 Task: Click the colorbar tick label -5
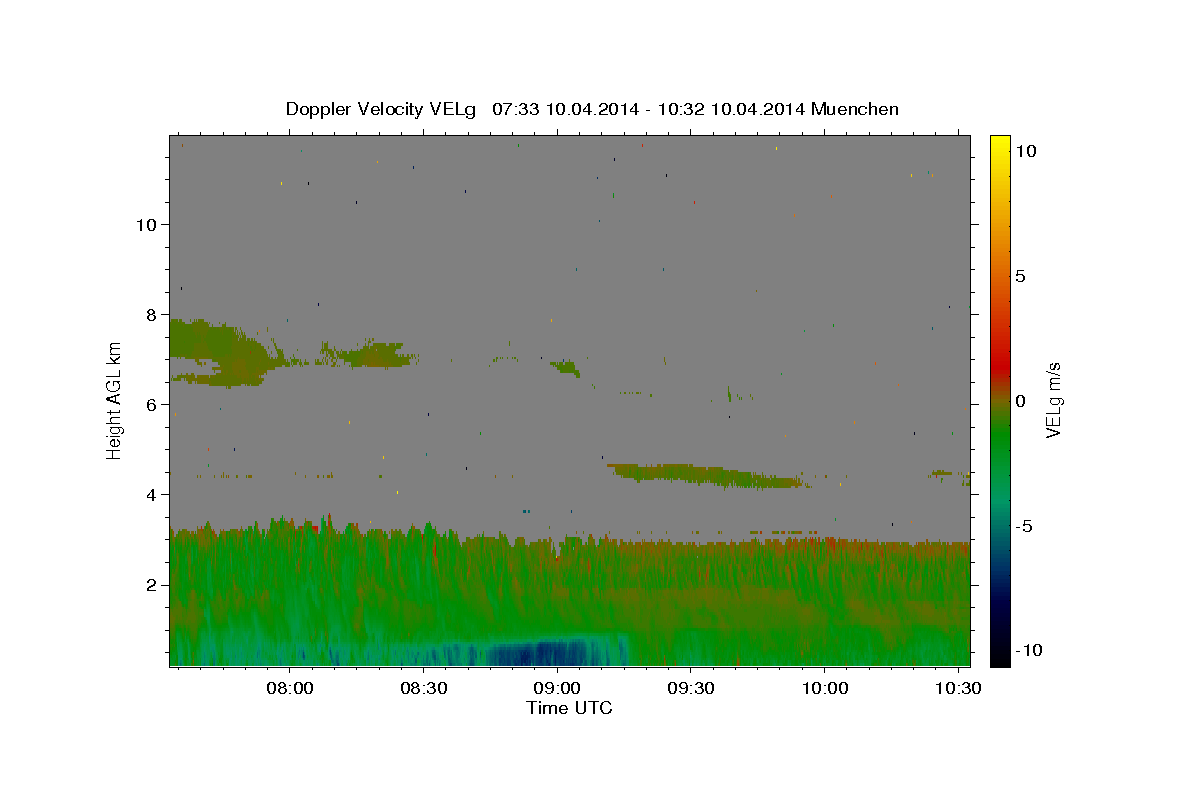[1023, 526]
